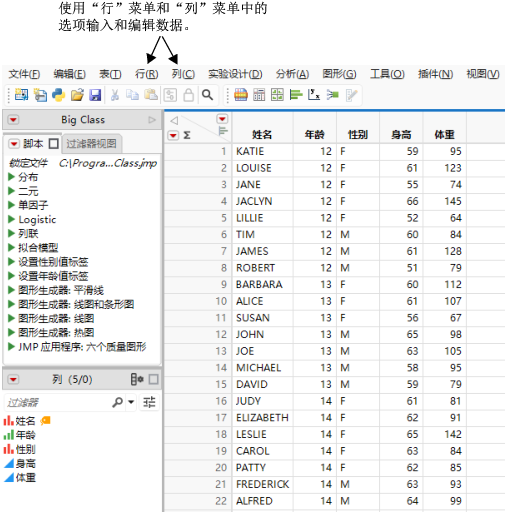Viewport: 507px width, 514px height.
Task: Toggle the square box in 列 (5/0) header
Action: (x=153, y=379)
